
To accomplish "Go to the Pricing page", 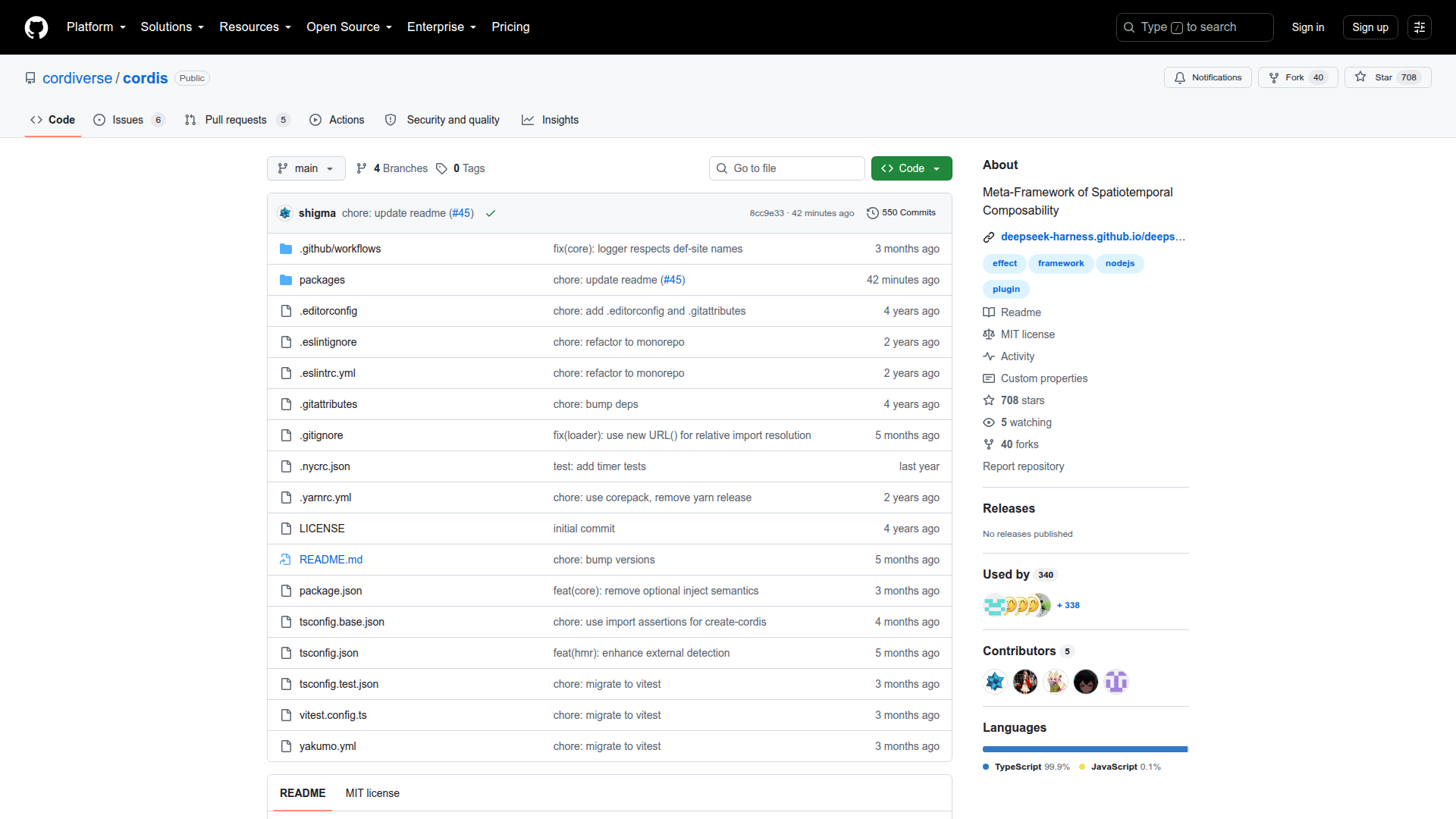I will 510,27.
